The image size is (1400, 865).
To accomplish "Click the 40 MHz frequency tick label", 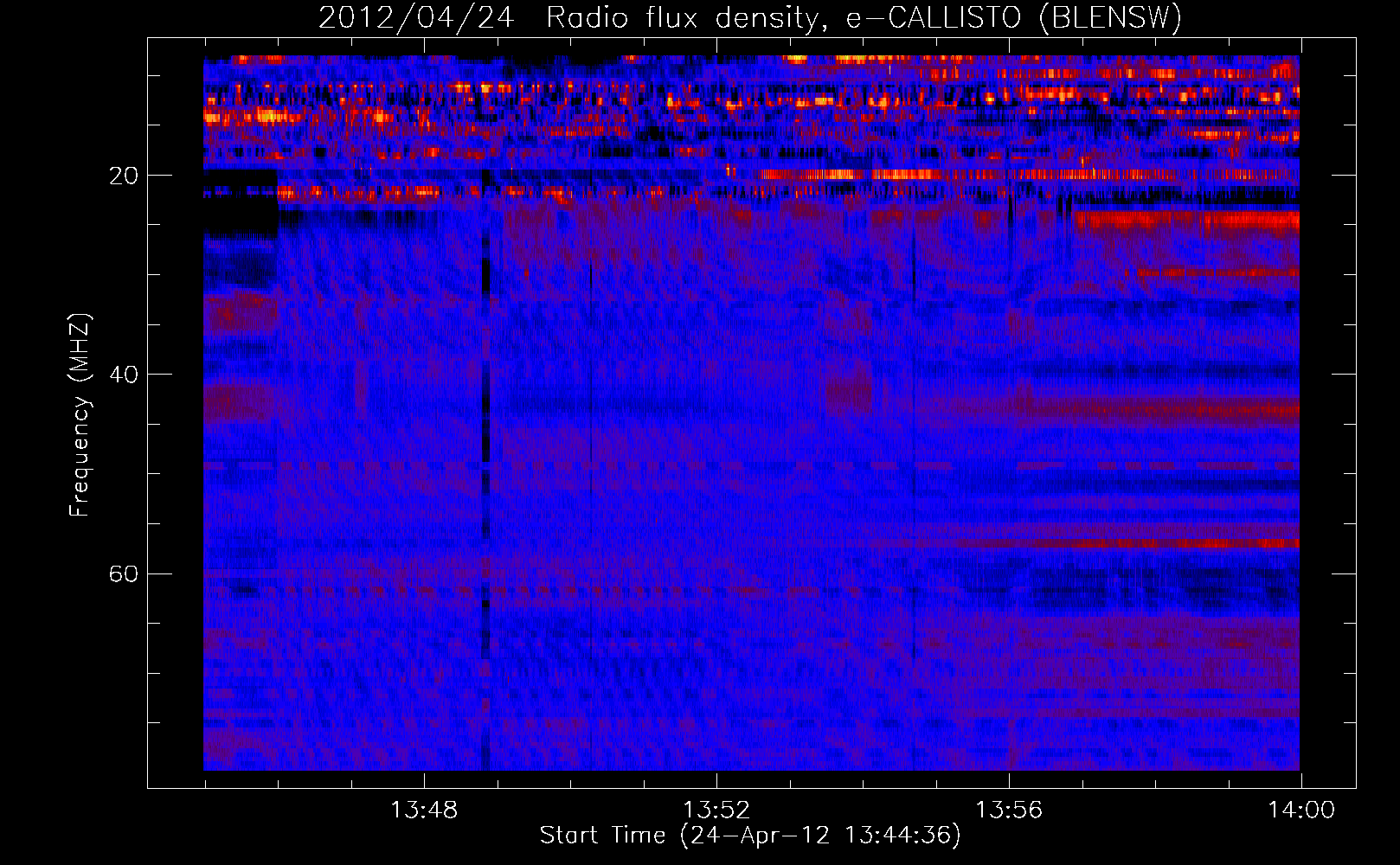I will point(123,375).
